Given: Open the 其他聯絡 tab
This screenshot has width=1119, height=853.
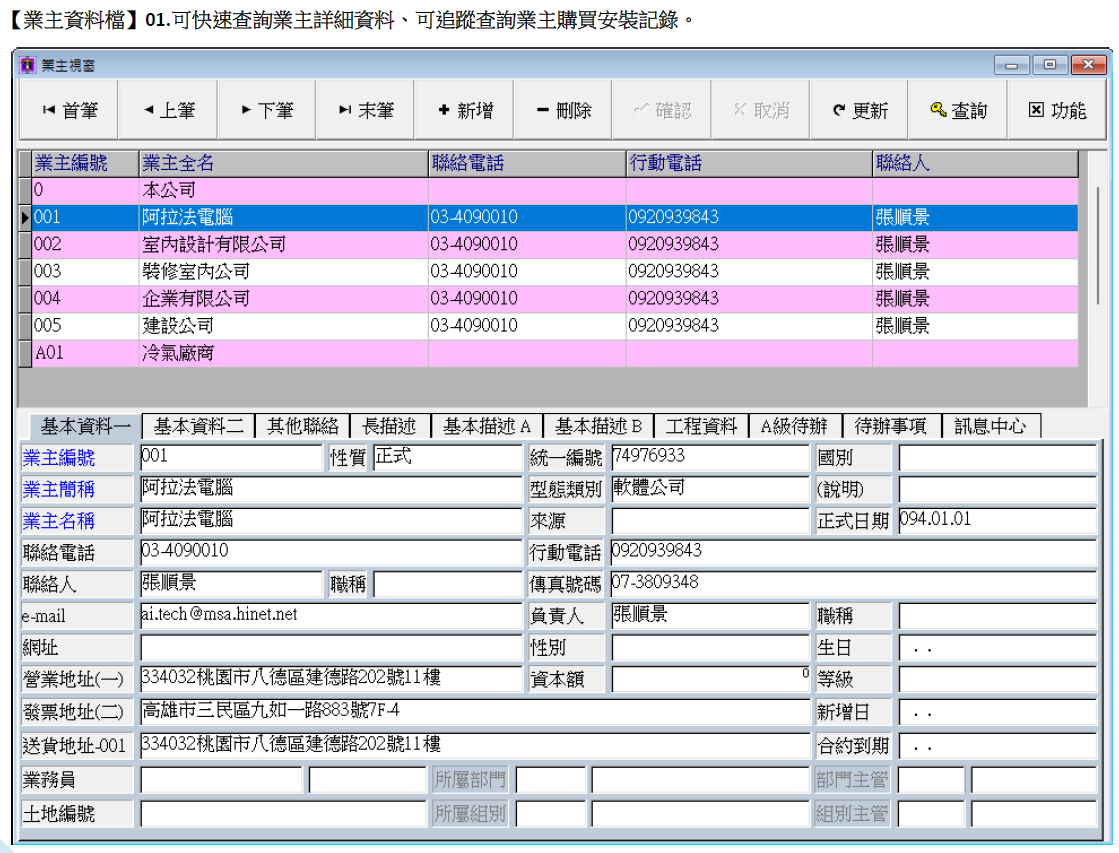Looking at the screenshot, I should pos(303,426).
